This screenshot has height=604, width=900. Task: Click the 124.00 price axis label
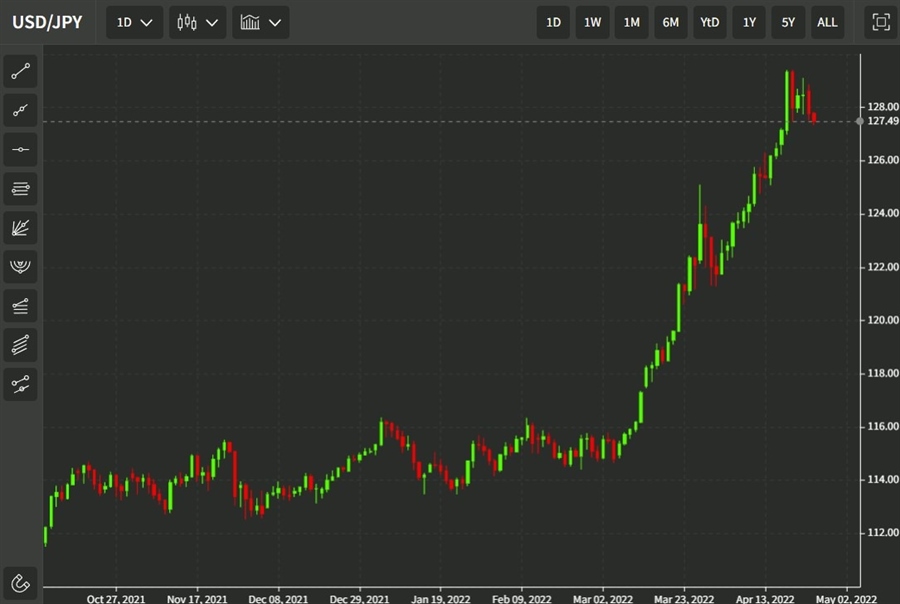[x=883, y=213]
